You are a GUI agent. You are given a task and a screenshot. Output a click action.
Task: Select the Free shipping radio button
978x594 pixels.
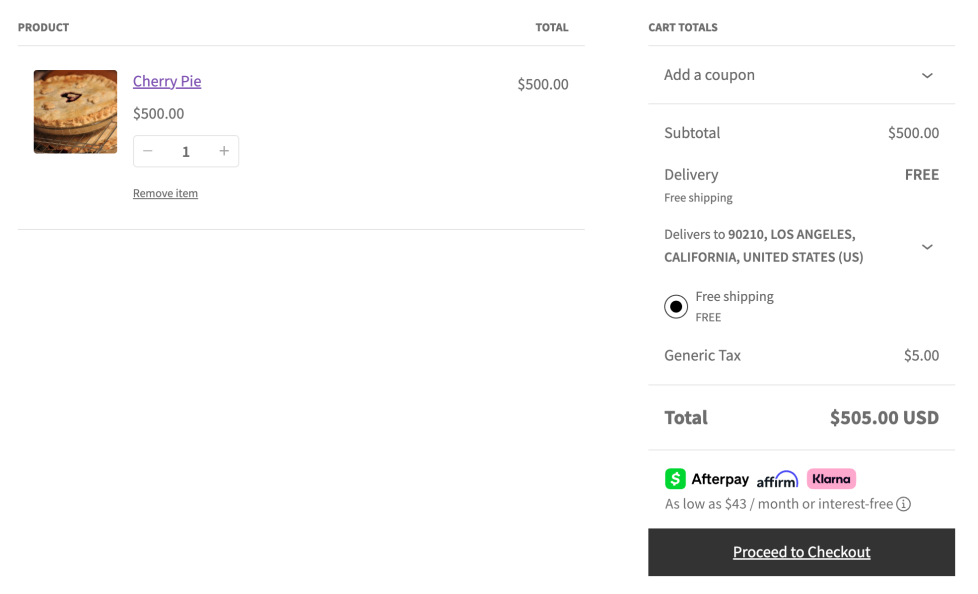[676, 307]
